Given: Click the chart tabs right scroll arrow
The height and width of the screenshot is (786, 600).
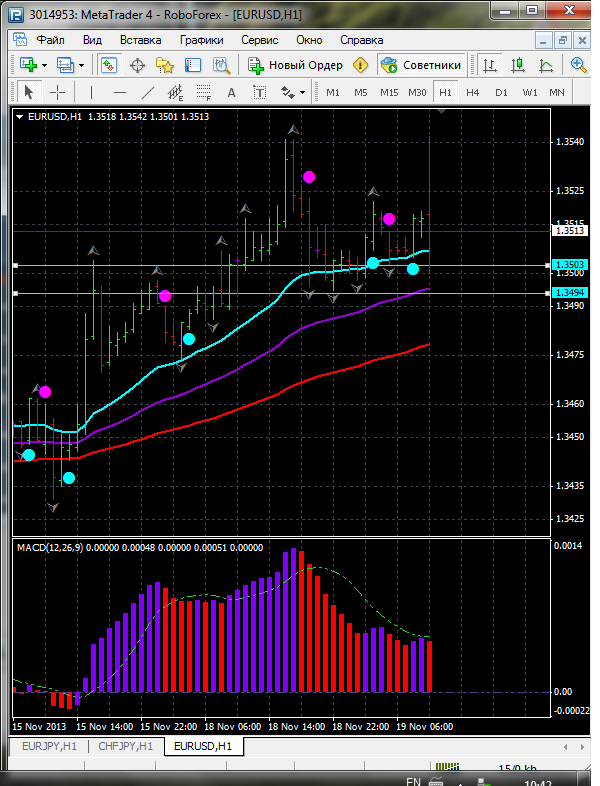Looking at the screenshot, I should click(582, 747).
